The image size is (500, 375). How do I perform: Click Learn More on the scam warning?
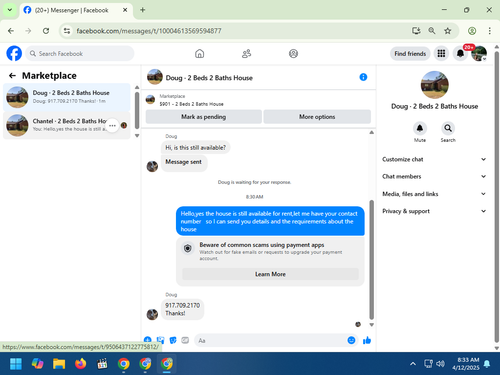pos(270,274)
